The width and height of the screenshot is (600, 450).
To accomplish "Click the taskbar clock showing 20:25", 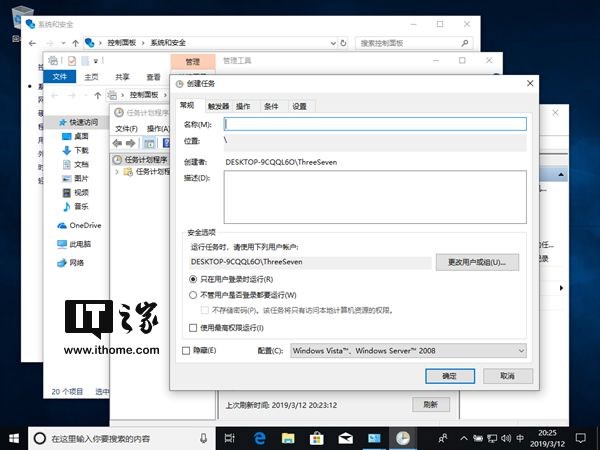I will click(547, 439).
